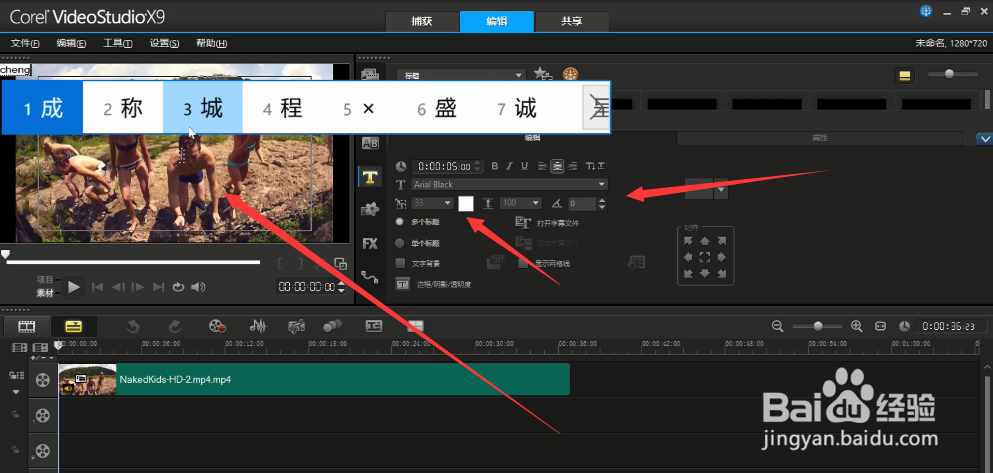Apply italic formatting to title
The width and height of the screenshot is (993, 473).
point(510,167)
